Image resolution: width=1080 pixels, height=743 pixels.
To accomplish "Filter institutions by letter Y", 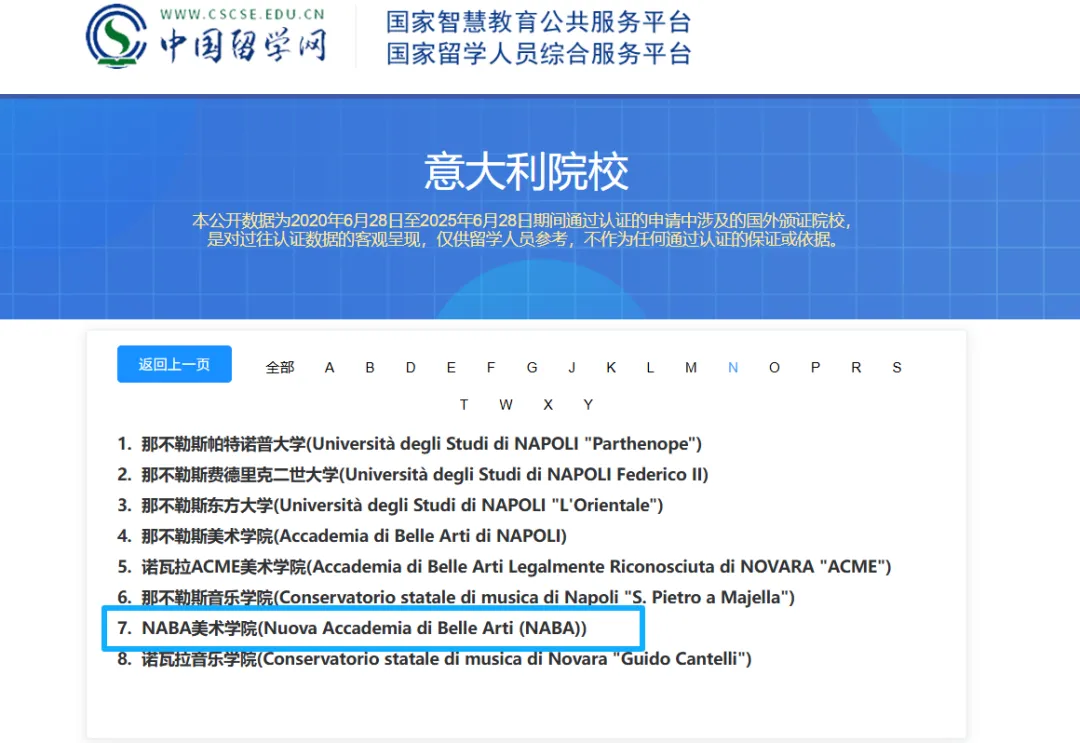I will pyautogui.click(x=588, y=405).
